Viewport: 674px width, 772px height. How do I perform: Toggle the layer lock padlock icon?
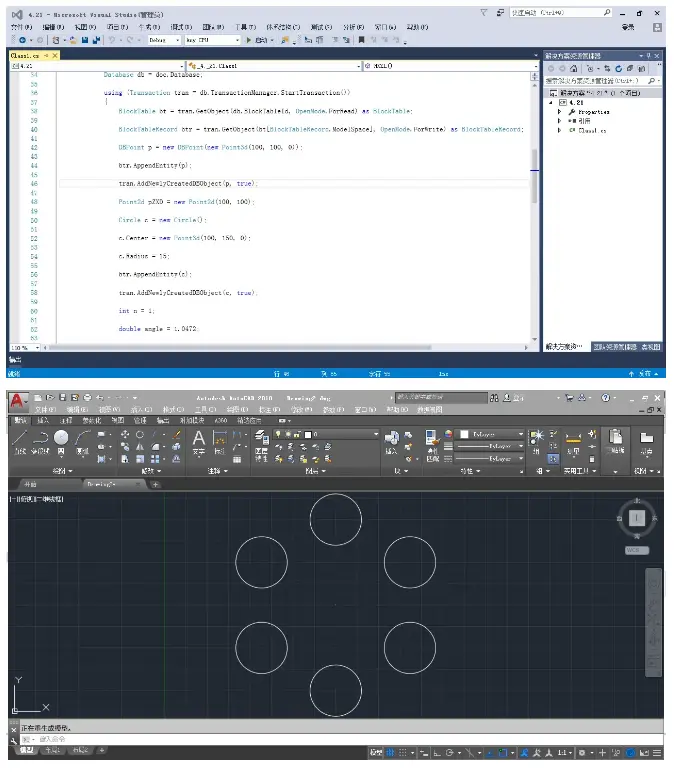(x=297, y=434)
